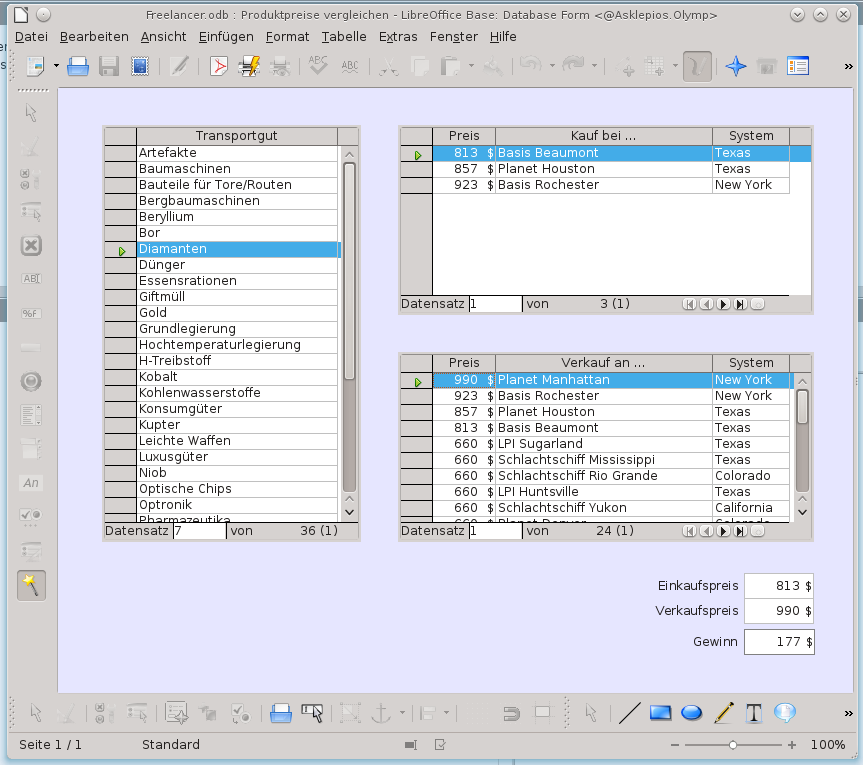Click the zoom in plus button
The width and height of the screenshot is (863, 765).
791,745
